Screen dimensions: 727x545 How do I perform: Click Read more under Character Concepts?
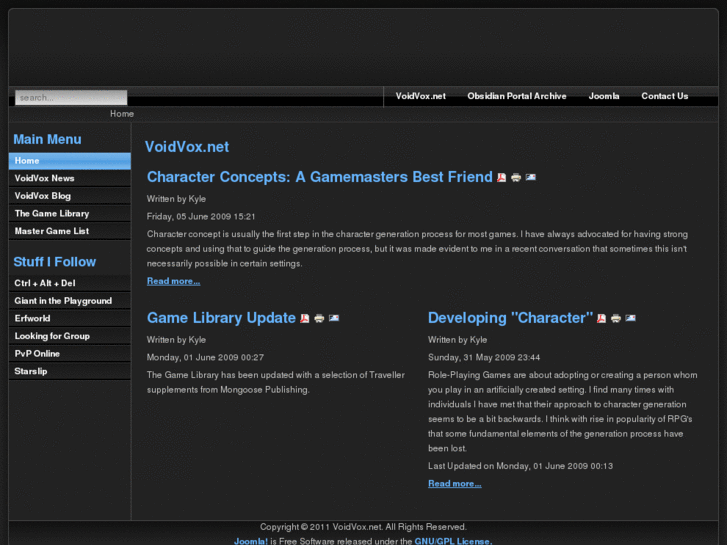click(173, 281)
